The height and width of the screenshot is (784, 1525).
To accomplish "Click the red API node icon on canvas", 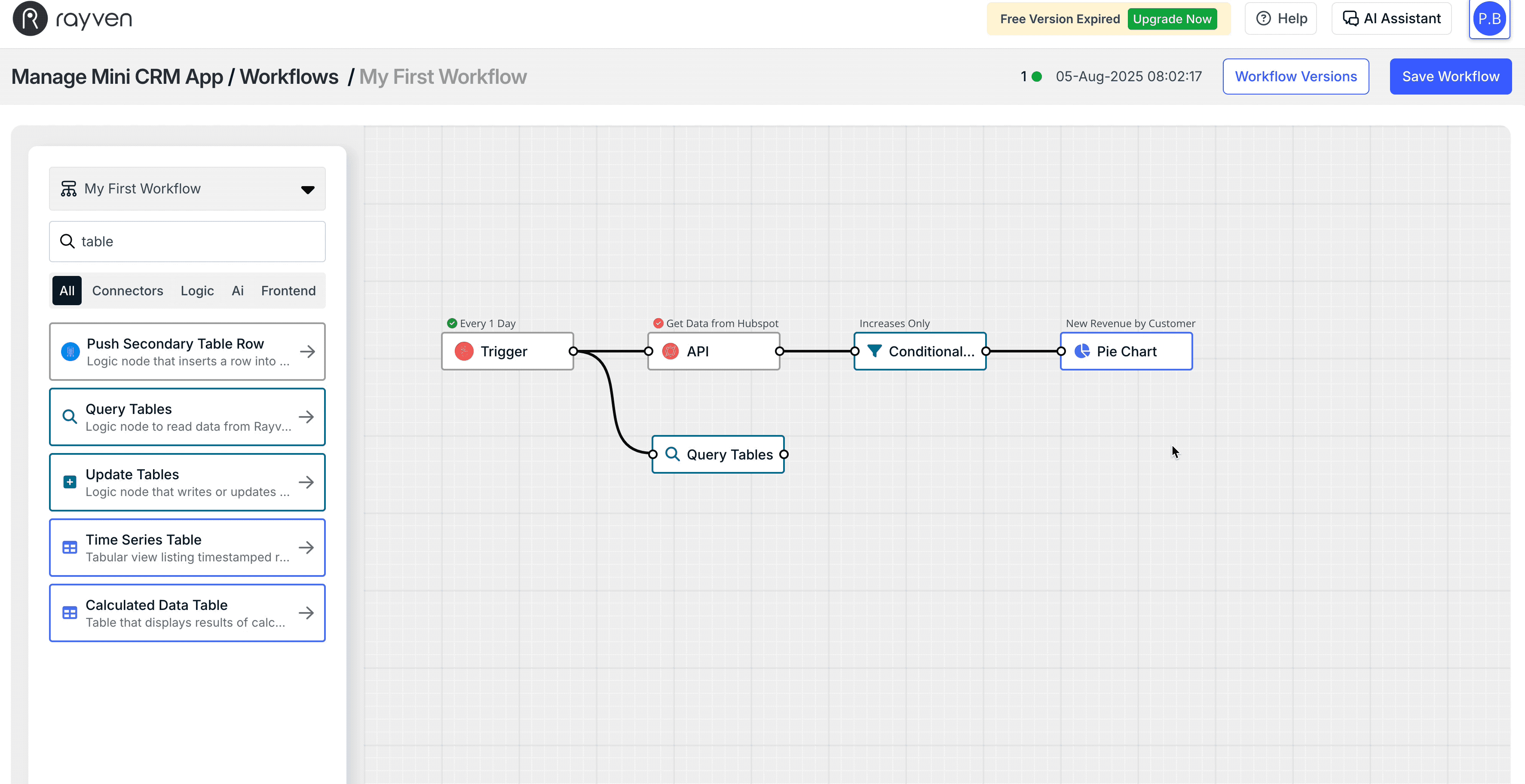I will (670, 351).
